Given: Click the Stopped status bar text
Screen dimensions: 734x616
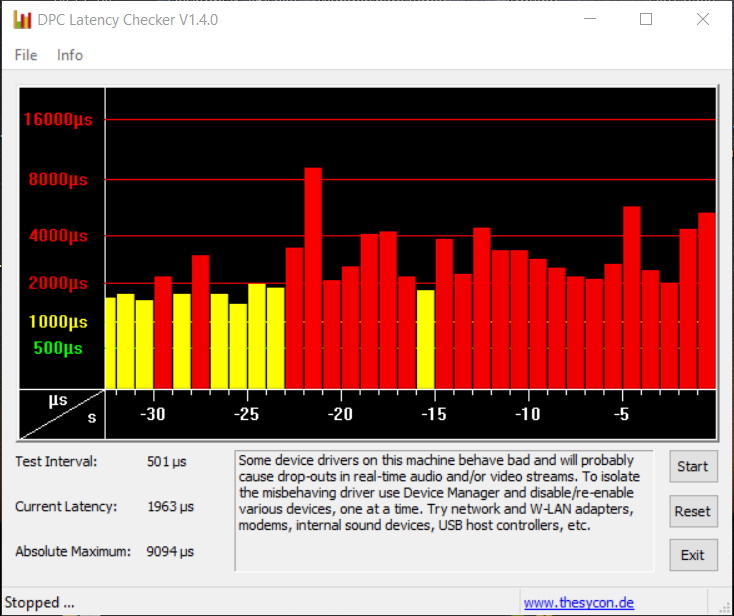Looking at the screenshot, I should [39, 602].
